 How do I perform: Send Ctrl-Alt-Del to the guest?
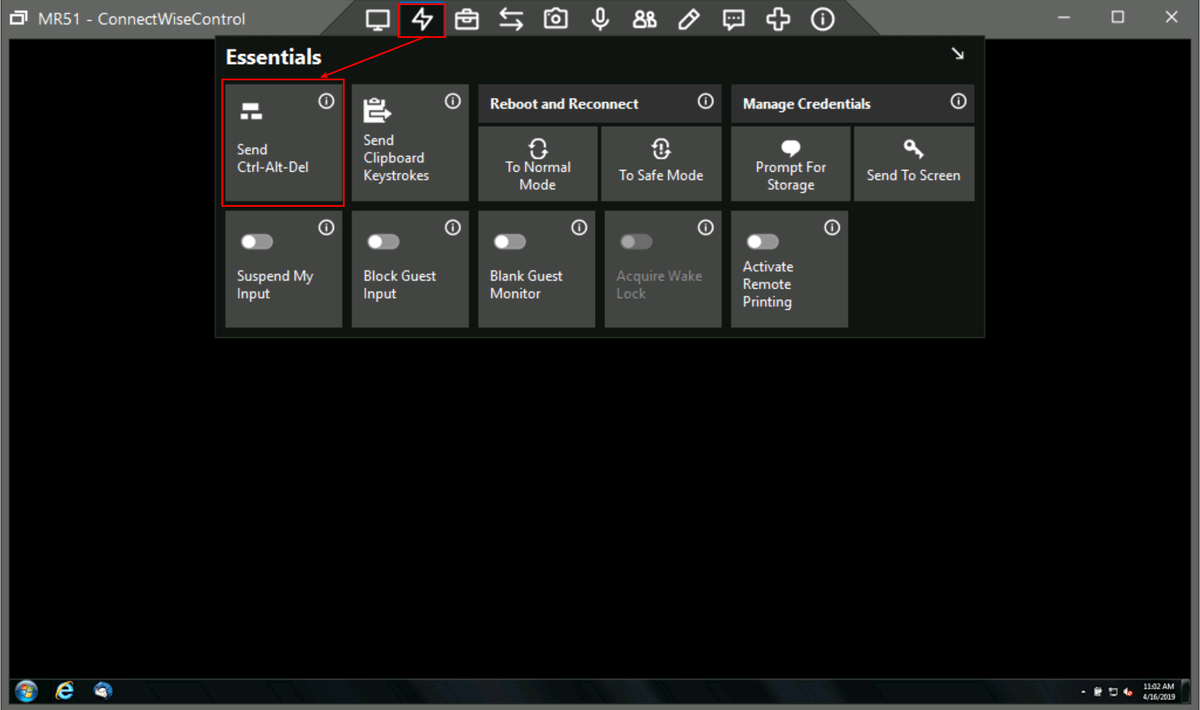click(283, 144)
